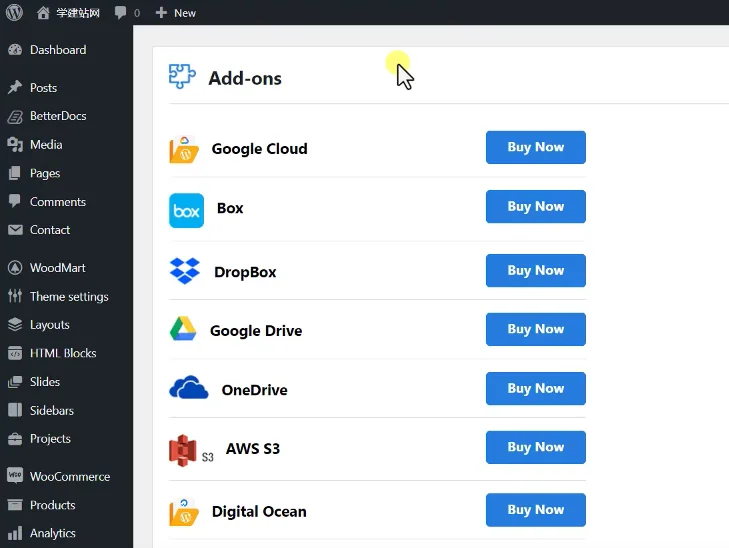Click the Projects briefcase icon
The image size is (729, 548).
click(x=15, y=438)
